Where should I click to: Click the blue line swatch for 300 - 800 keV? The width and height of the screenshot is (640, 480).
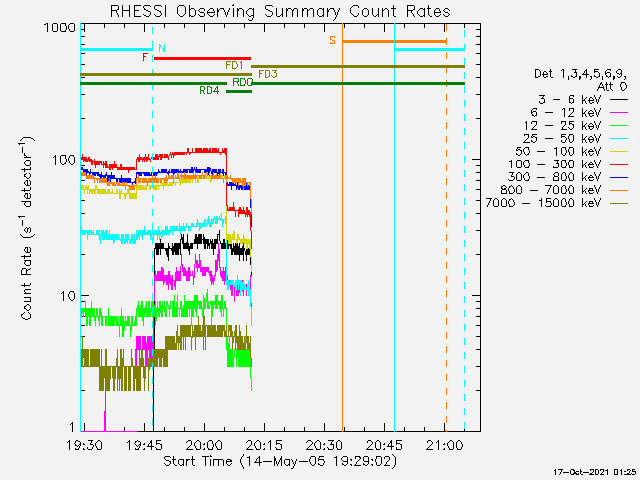click(619, 177)
